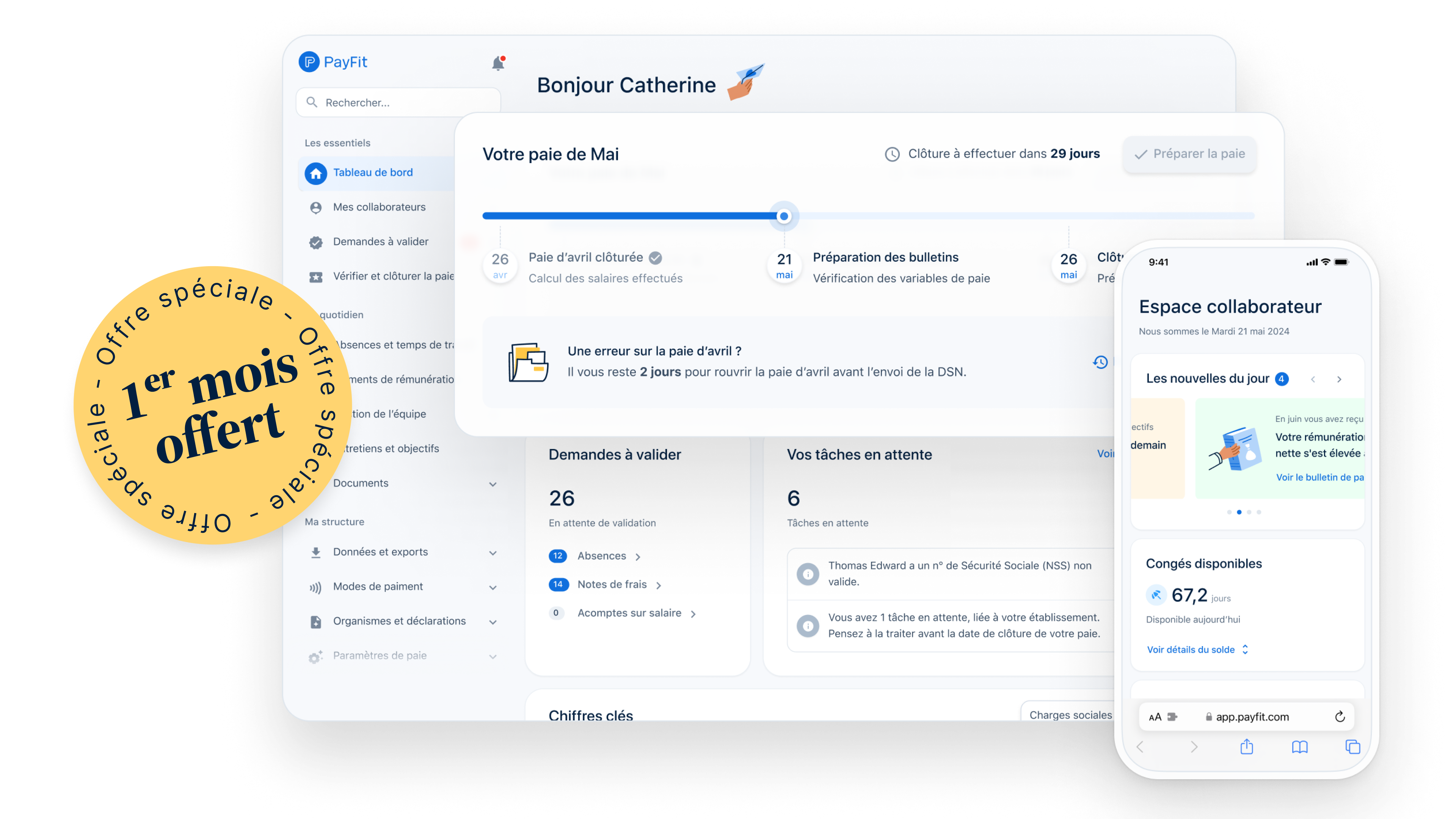Viewport: 1456px width, 819px height.
Task: Click Notes de frais link with 14 badge
Action: pos(612,584)
